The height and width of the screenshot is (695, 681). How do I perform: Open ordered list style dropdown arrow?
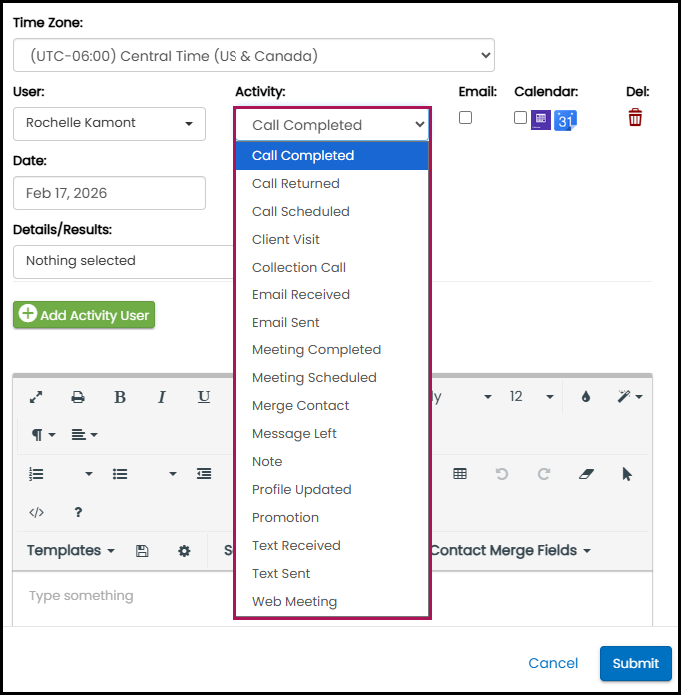(x=89, y=474)
